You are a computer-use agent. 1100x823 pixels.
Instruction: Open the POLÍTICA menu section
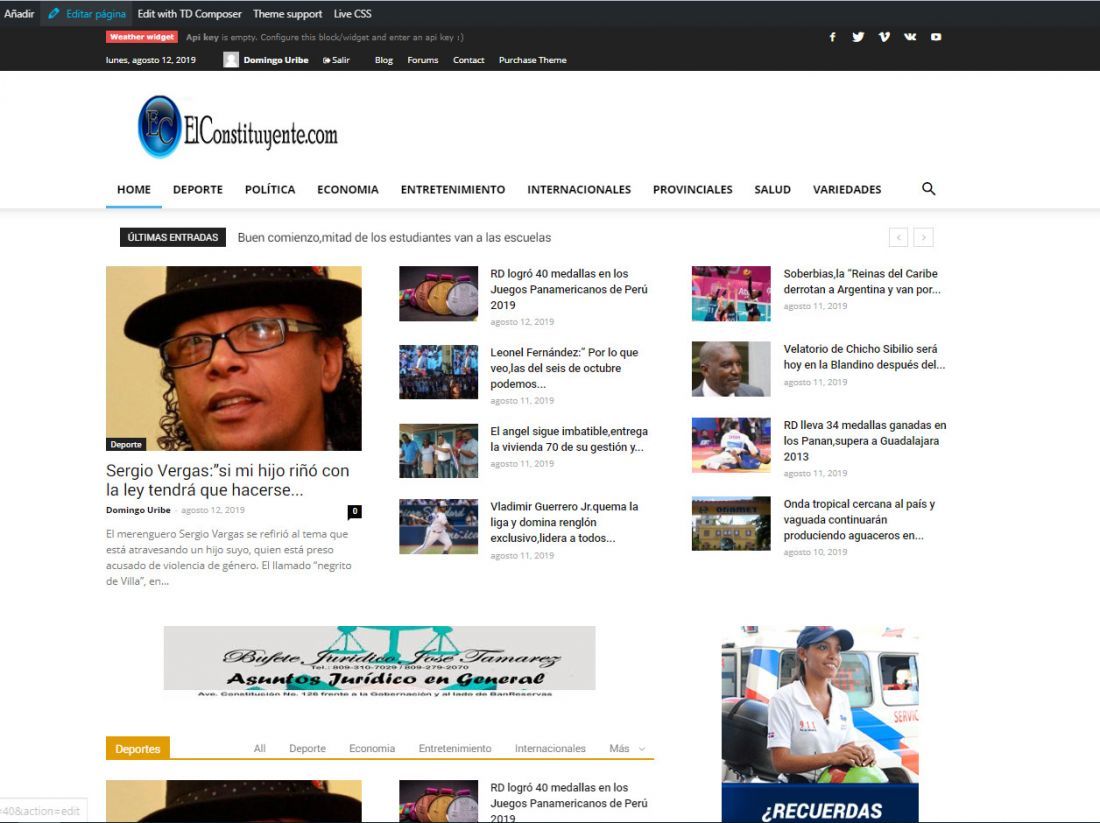tap(270, 189)
